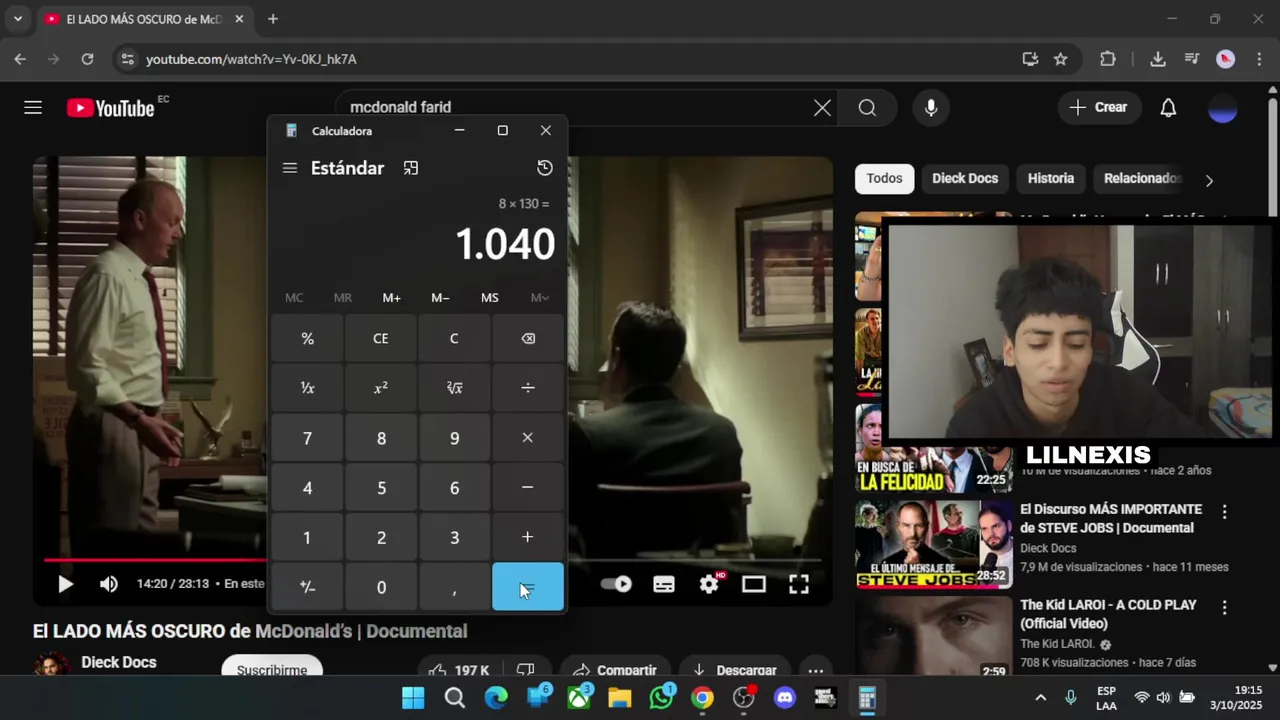Click CE to clear entry
1280x720 pixels.
point(381,339)
